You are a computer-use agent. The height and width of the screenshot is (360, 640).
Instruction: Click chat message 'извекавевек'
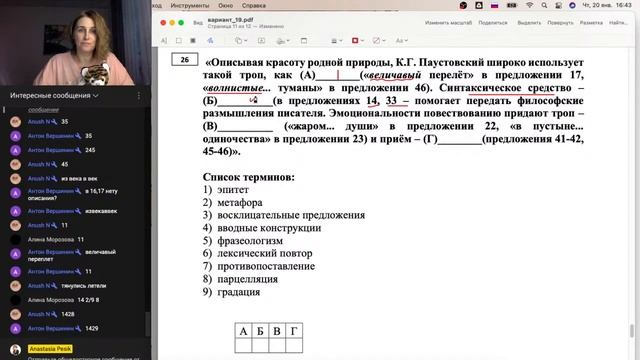pos(101,211)
